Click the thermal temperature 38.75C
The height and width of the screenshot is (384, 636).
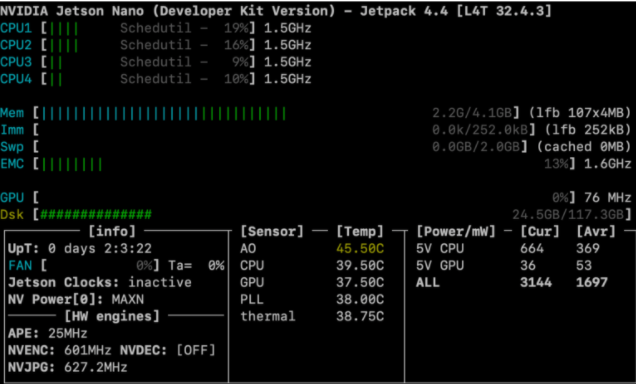tap(360, 316)
